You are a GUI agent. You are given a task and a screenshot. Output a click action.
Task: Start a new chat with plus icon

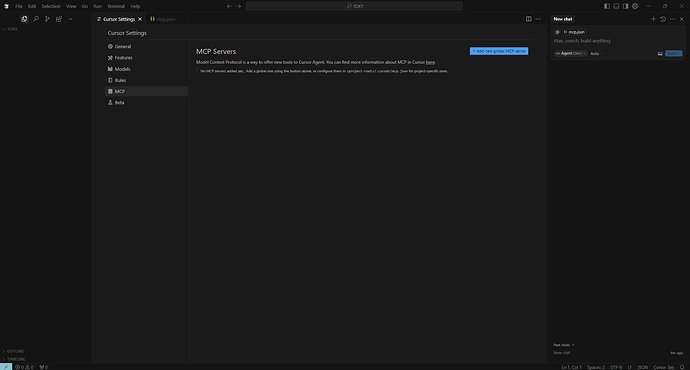click(x=653, y=19)
